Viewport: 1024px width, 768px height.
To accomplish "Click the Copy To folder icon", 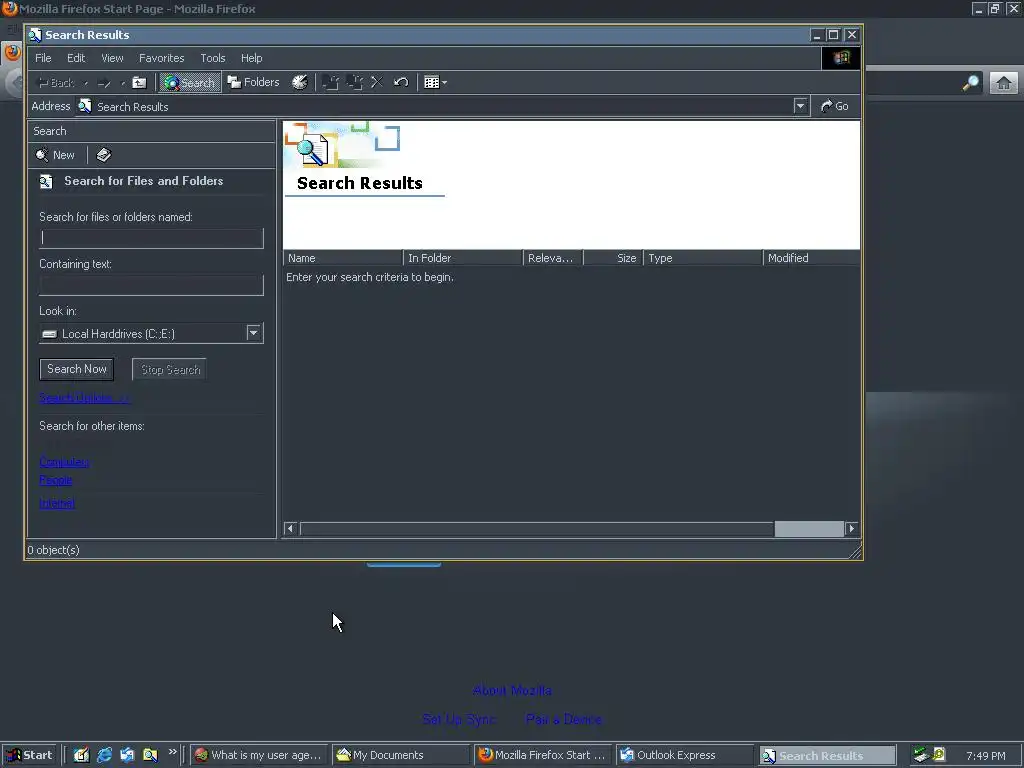I will click(355, 82).
